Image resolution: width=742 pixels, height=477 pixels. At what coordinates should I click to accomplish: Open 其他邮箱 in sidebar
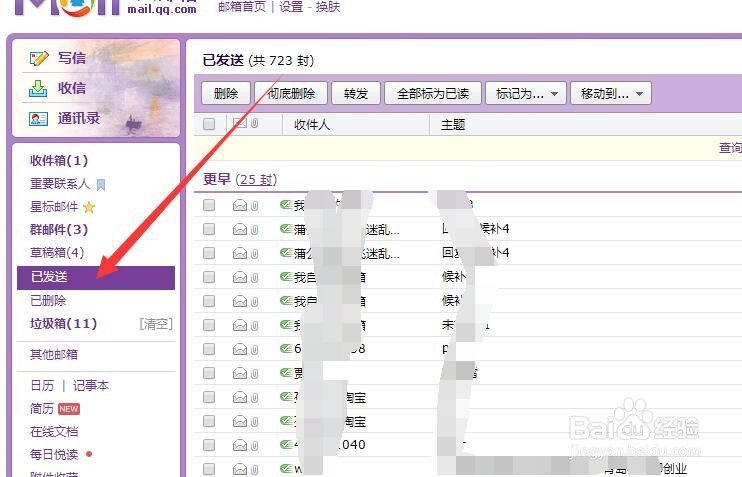pos(54,354)
